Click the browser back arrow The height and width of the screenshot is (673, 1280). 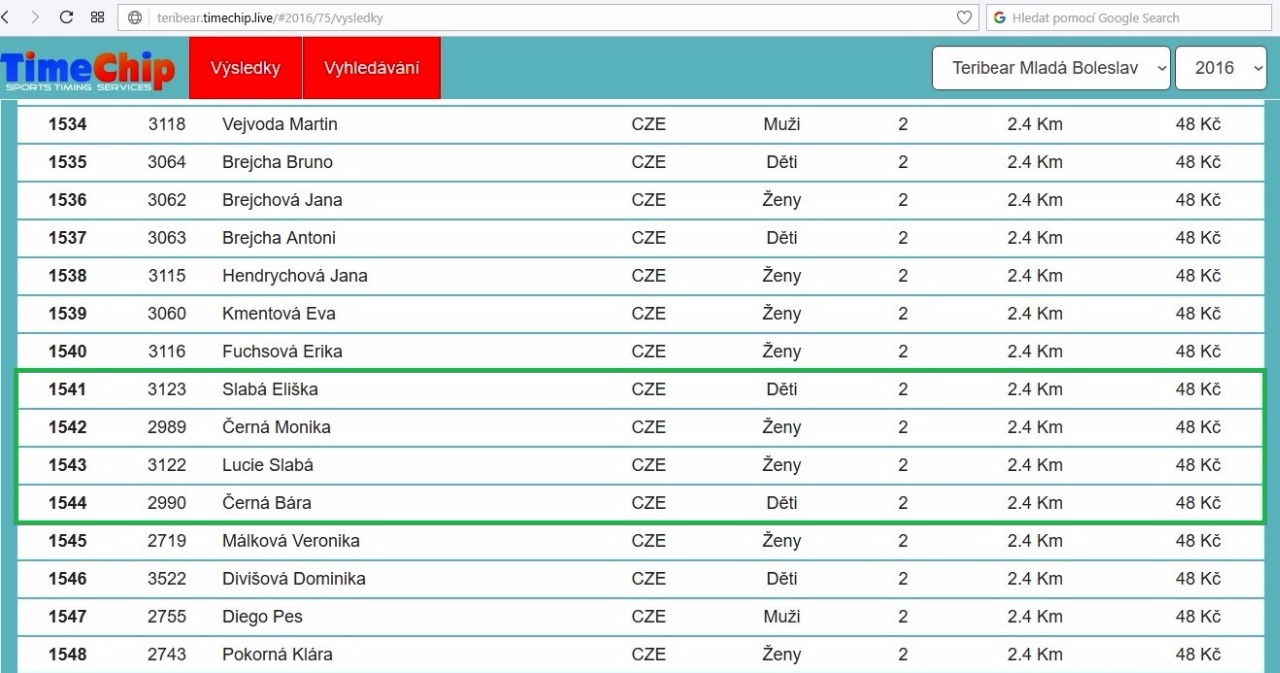coord(5,17)
